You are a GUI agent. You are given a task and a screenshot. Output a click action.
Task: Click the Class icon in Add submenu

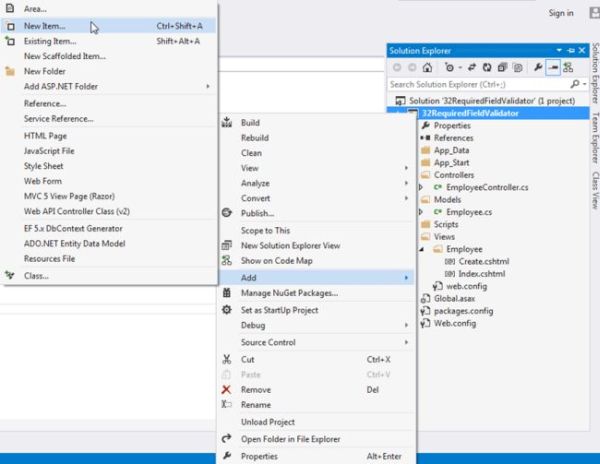[x=10, y=275]
